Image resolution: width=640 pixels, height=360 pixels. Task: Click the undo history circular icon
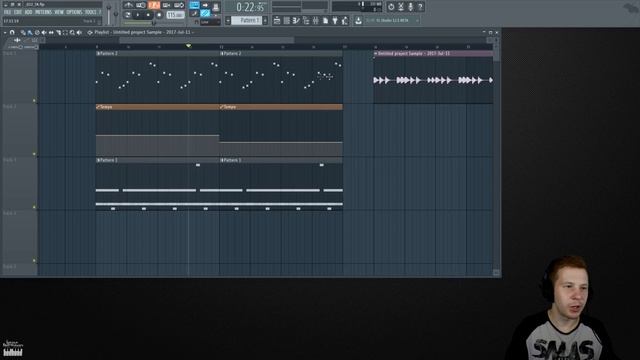391,7
